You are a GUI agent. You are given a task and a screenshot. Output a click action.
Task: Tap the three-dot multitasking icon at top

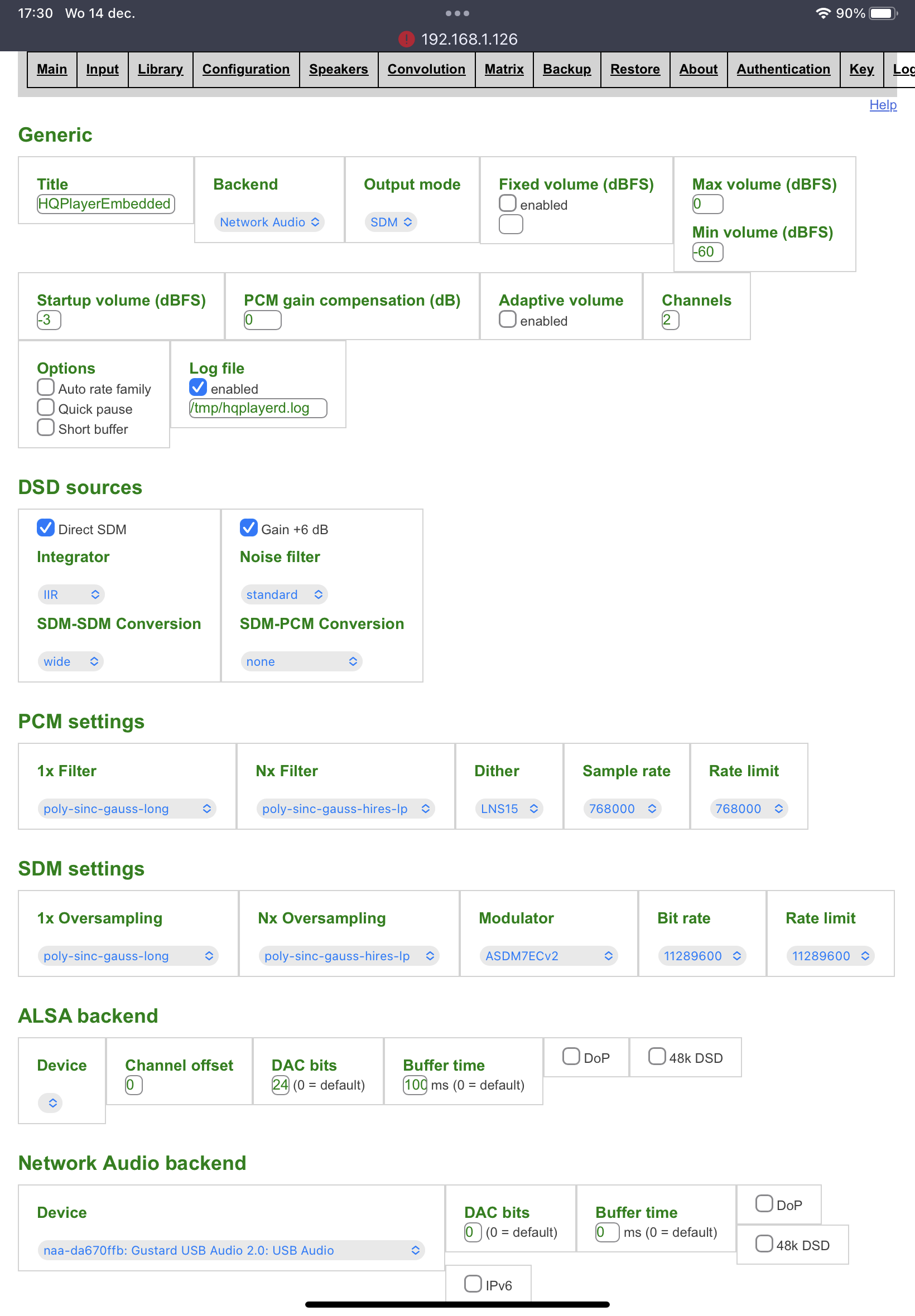pos(457,13)
